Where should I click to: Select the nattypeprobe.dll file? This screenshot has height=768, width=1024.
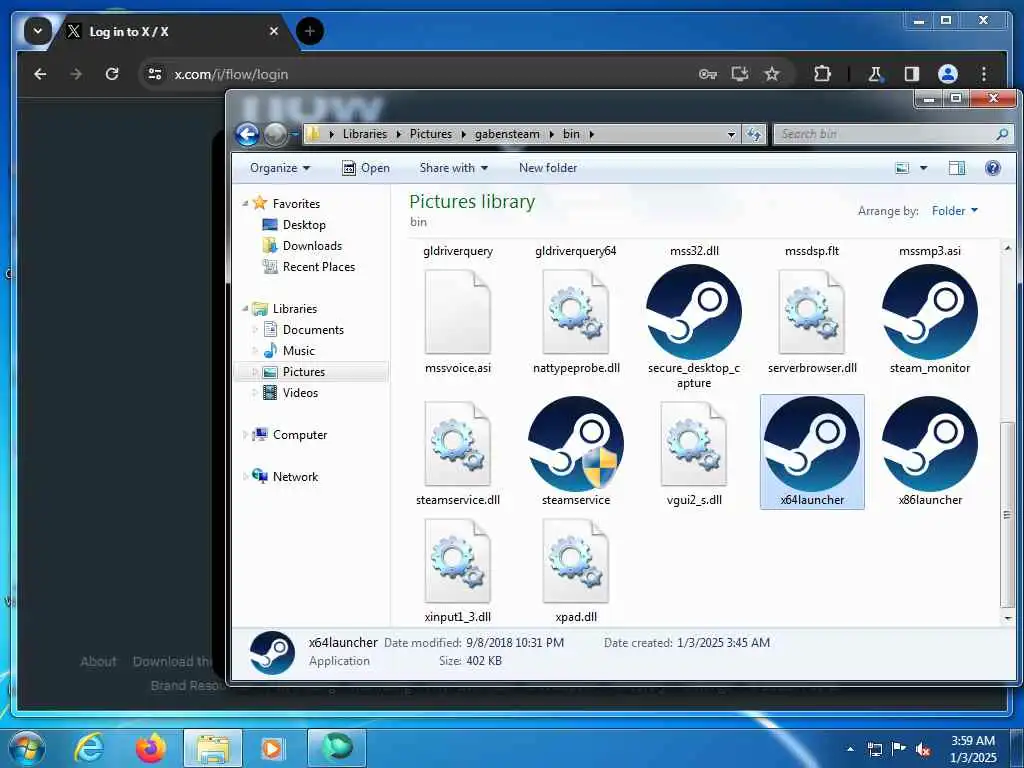(x=575, y=321)
